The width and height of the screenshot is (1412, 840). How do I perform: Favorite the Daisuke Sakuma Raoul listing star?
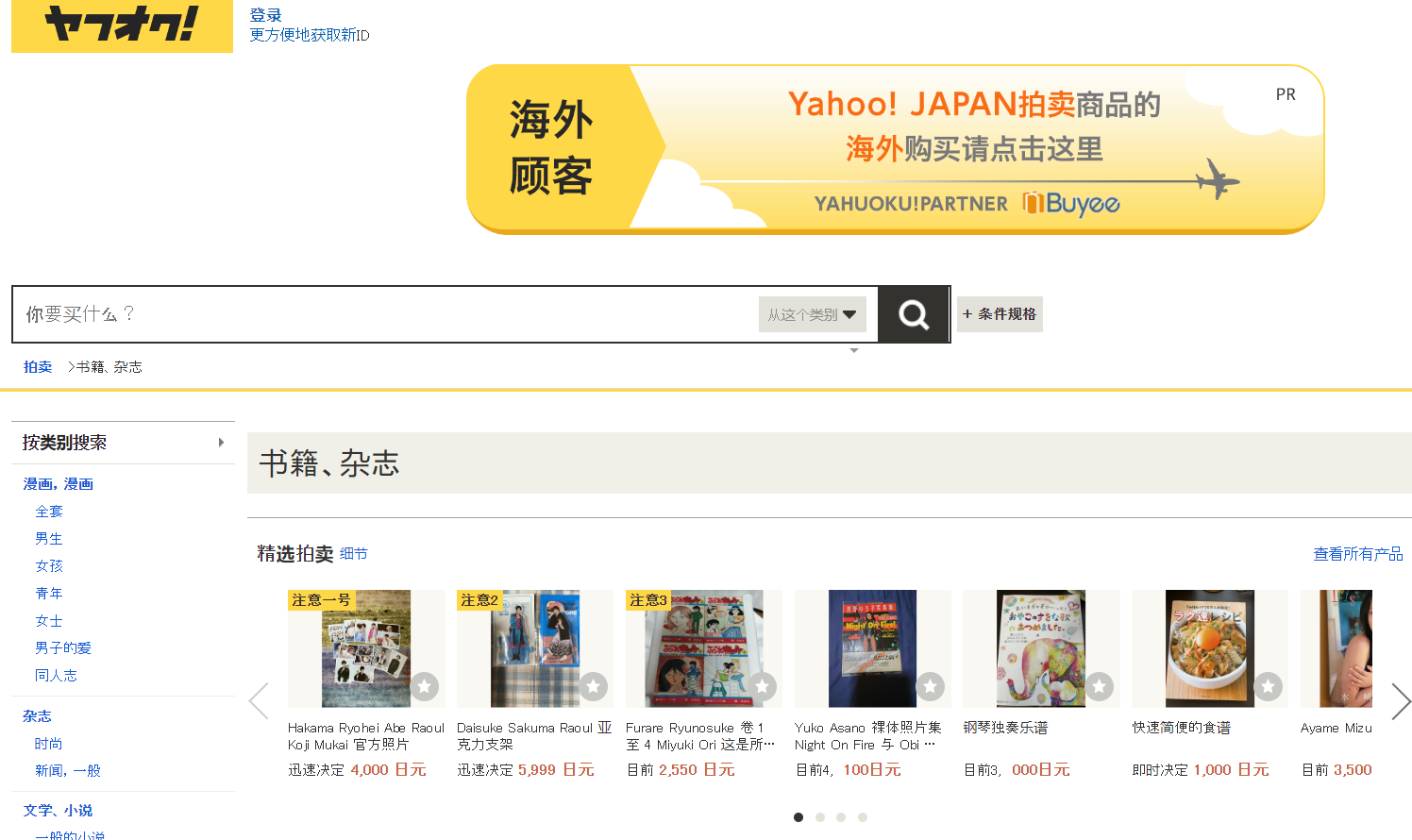[x=594, y=686]
